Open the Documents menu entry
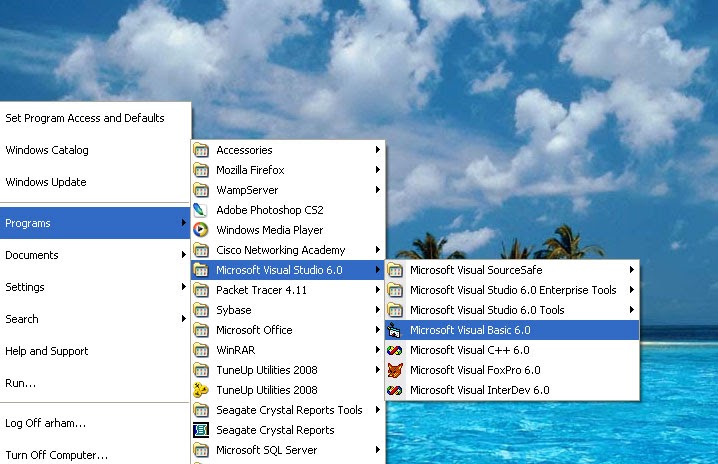The width and height of the screenshot is (718, 464). pyautogui.click(x=95, y=255)
